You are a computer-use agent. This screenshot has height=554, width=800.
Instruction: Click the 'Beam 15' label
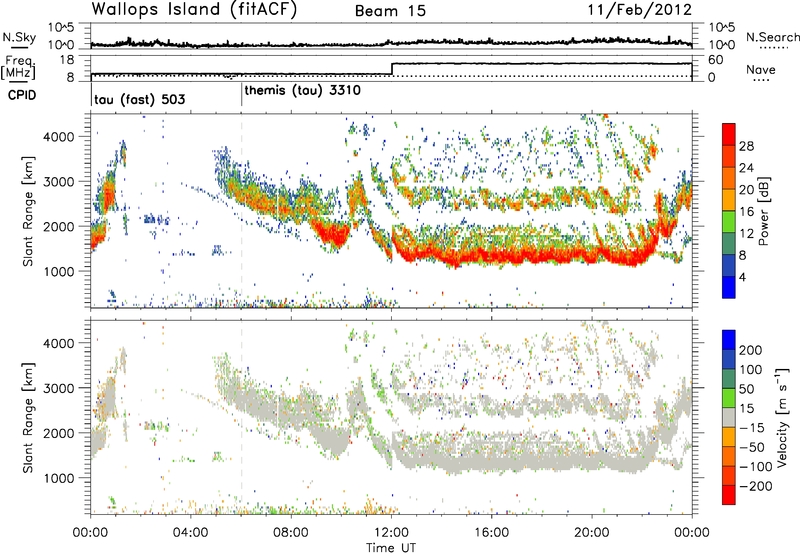390,11
